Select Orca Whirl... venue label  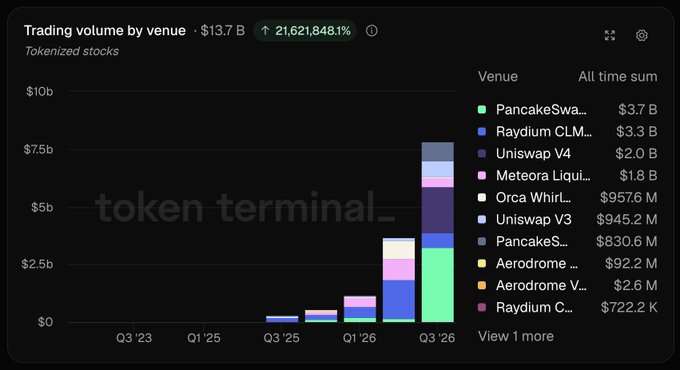pyautogui.click(x=533, y=197)
